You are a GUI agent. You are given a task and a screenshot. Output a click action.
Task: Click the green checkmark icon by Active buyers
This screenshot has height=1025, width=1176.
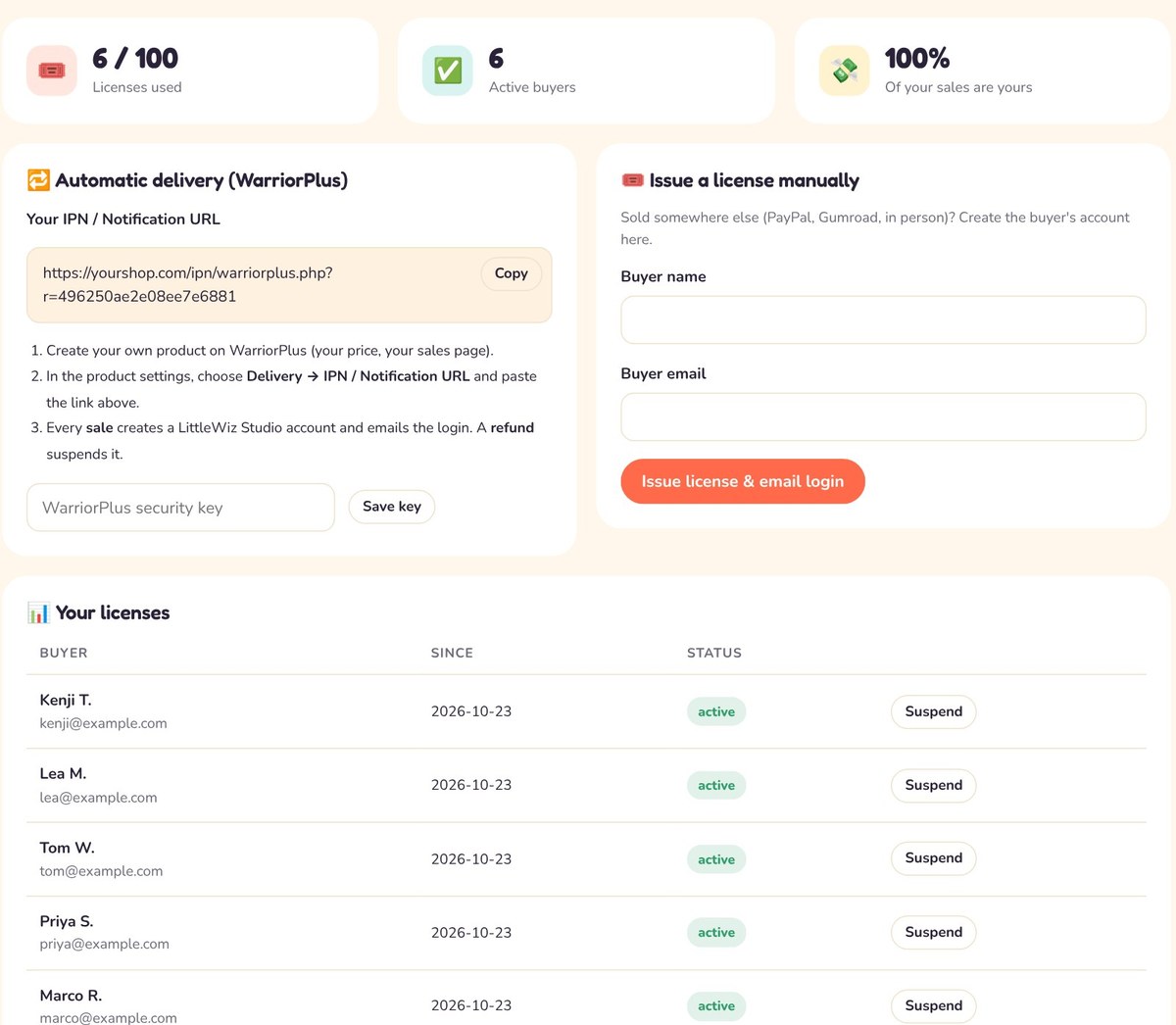[448, 71]
